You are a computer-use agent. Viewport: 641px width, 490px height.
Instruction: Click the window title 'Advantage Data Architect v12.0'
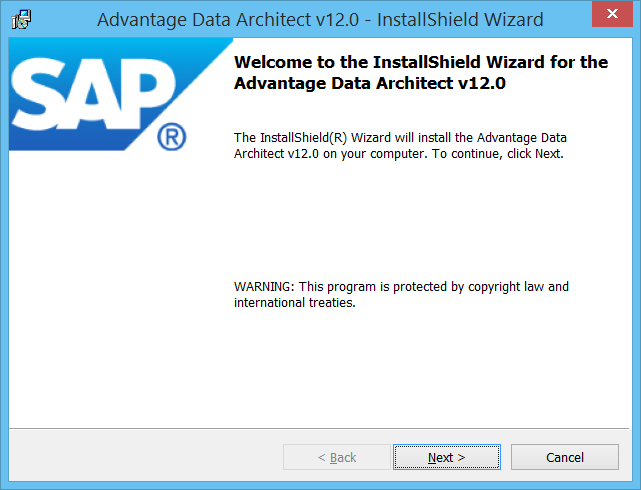[x=320, y=20]
